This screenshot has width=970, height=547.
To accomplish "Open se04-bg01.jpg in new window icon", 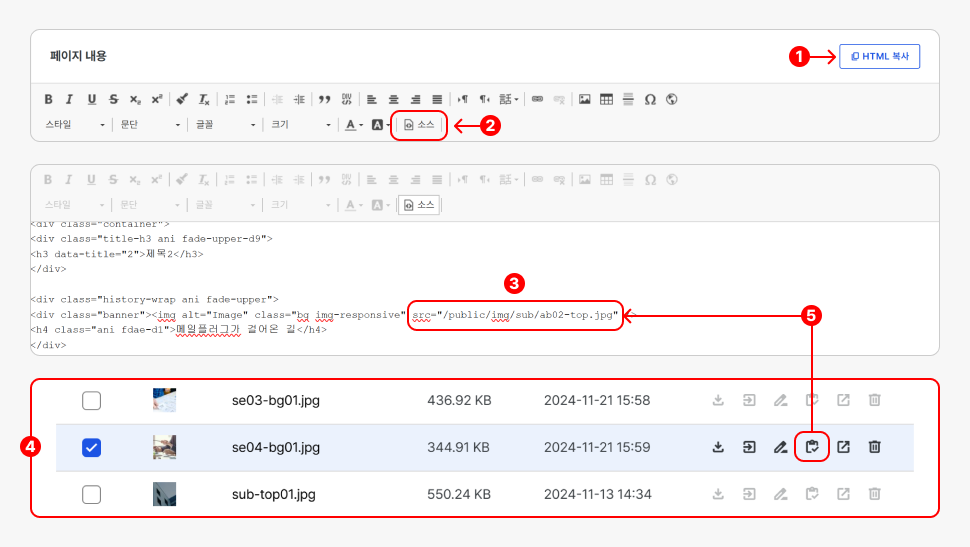I will pyautogui.click(x=843, y=447).
